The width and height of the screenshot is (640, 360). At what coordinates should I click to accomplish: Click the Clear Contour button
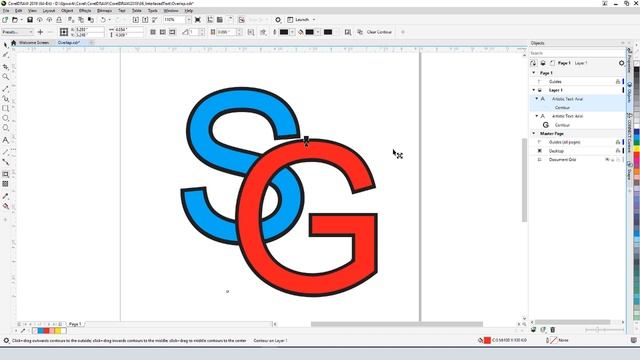click(379, 32)
